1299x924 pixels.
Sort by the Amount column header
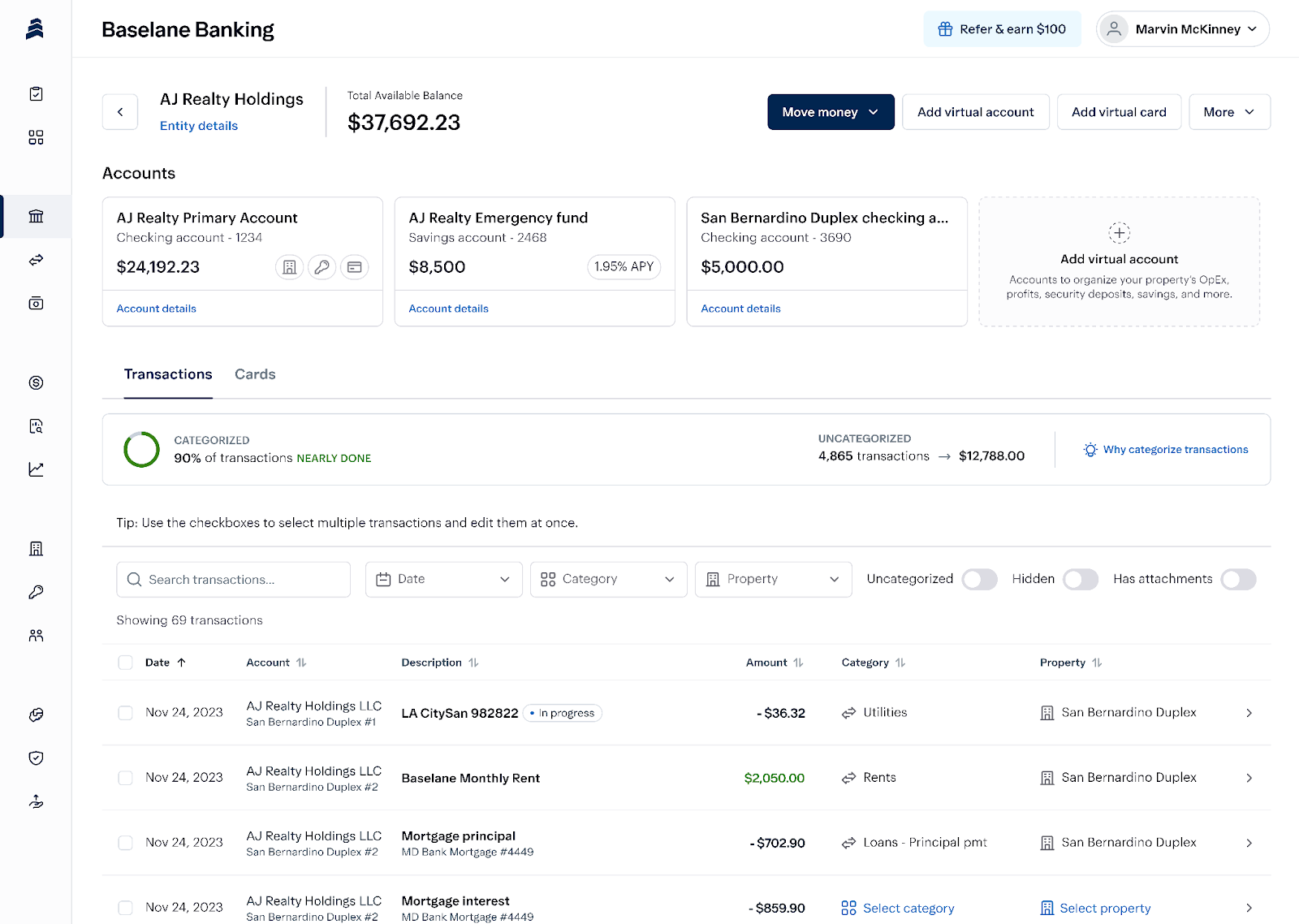click(775, 663)
